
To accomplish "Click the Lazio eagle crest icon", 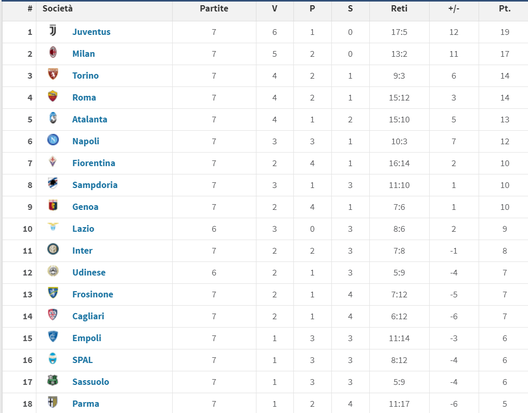I will (53, 227).
